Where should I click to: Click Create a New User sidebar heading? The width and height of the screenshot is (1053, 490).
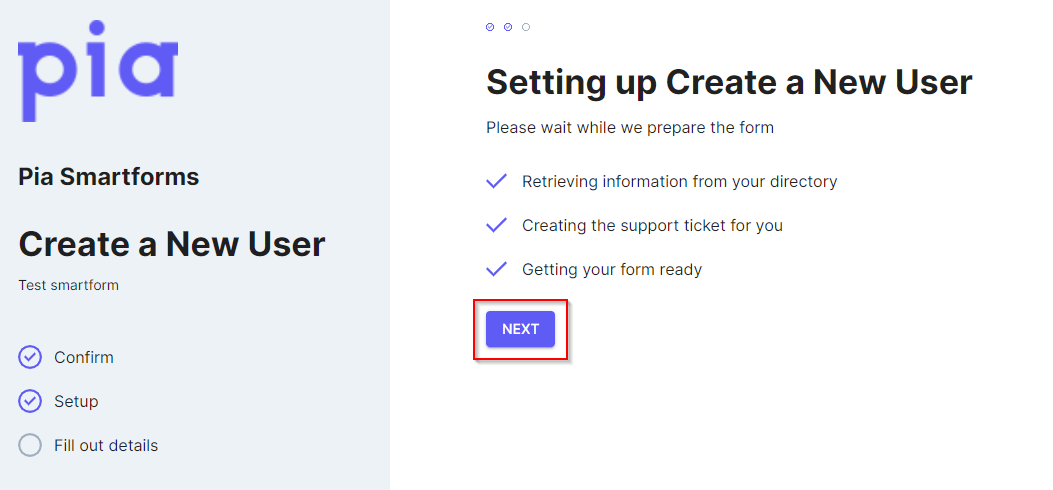(172, 244)
